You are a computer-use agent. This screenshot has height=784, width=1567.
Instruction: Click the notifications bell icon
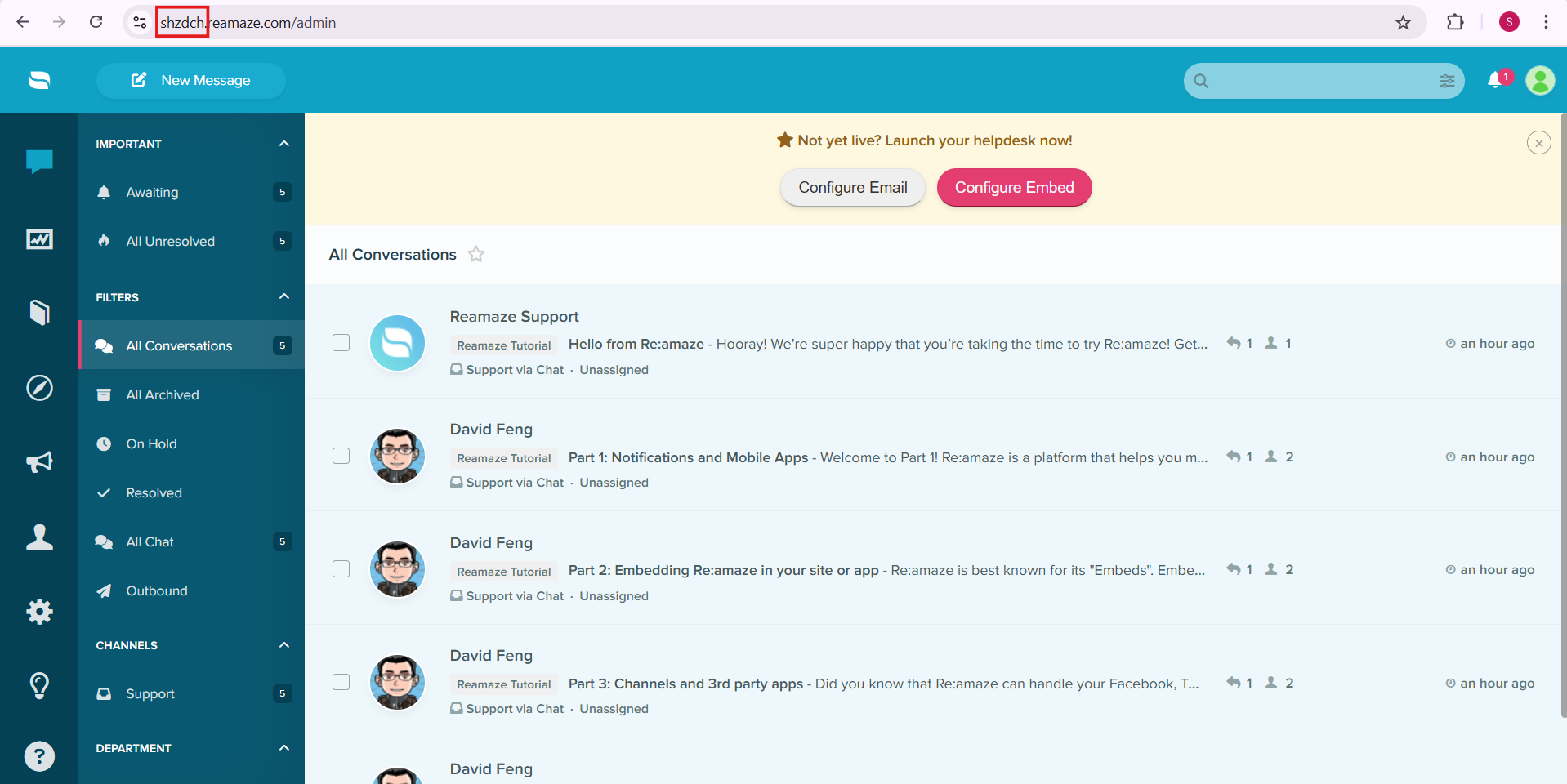(1495, 80)
